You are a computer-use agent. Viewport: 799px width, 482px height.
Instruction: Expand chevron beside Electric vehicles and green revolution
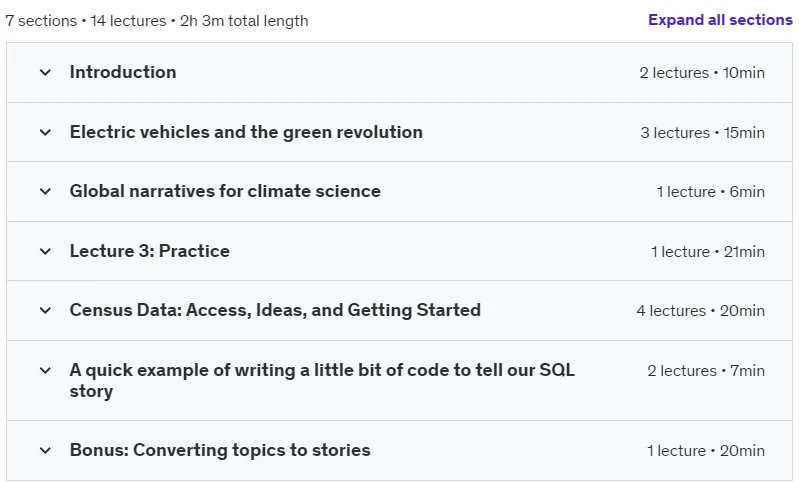point(45,132)
